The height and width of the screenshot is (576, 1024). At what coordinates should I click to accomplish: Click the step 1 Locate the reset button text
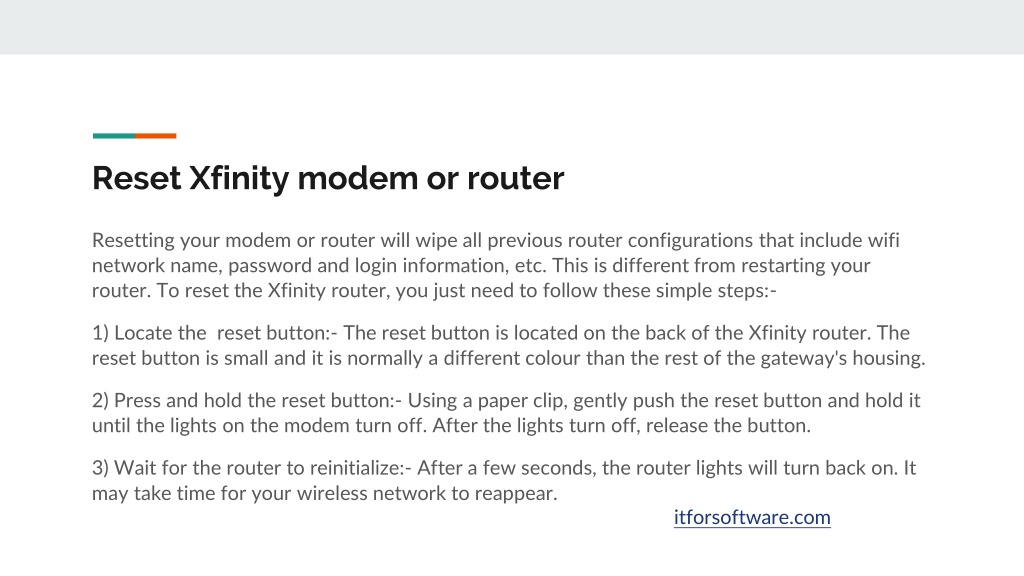509,345
